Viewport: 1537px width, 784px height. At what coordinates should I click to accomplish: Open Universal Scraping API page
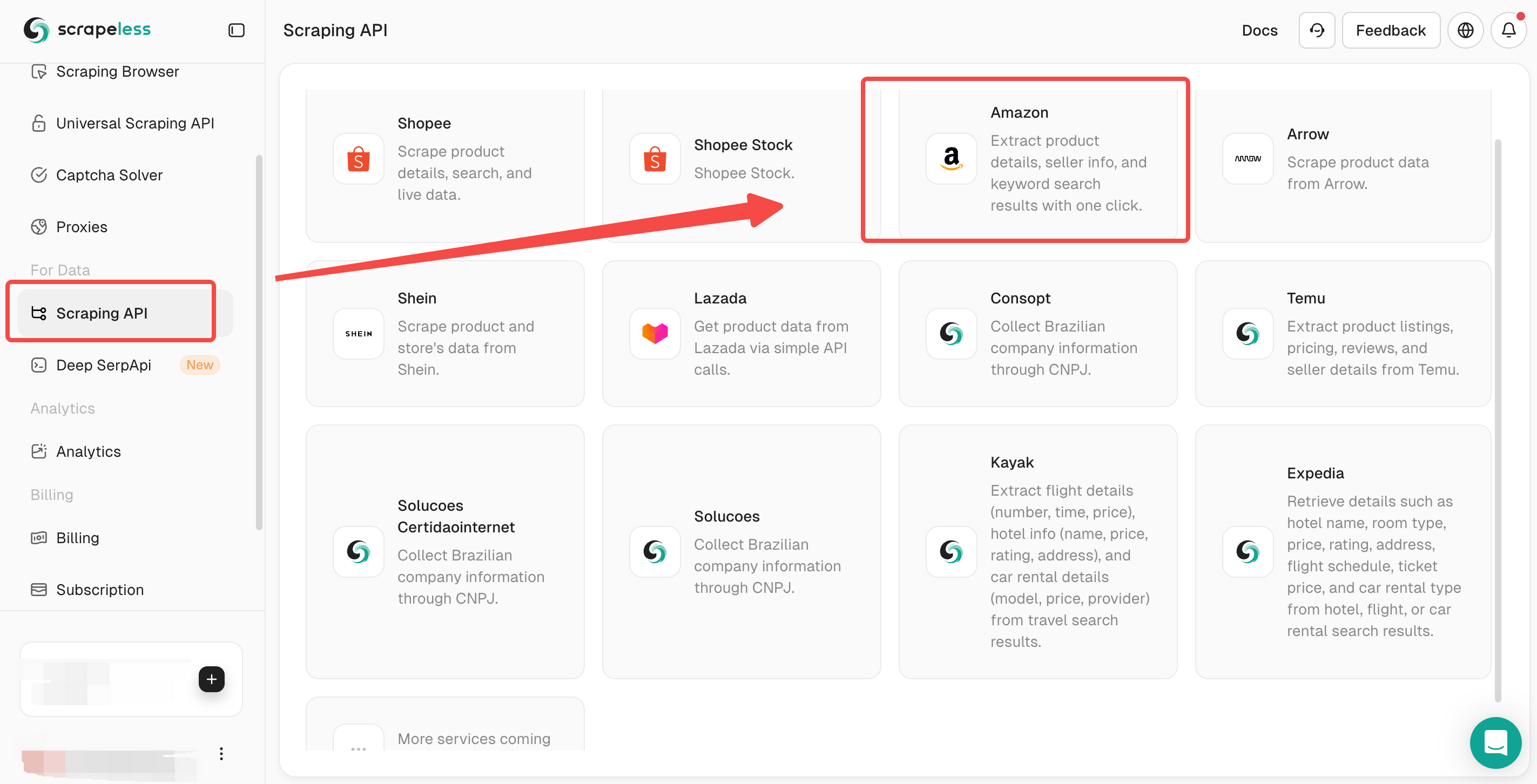[125, 123]
